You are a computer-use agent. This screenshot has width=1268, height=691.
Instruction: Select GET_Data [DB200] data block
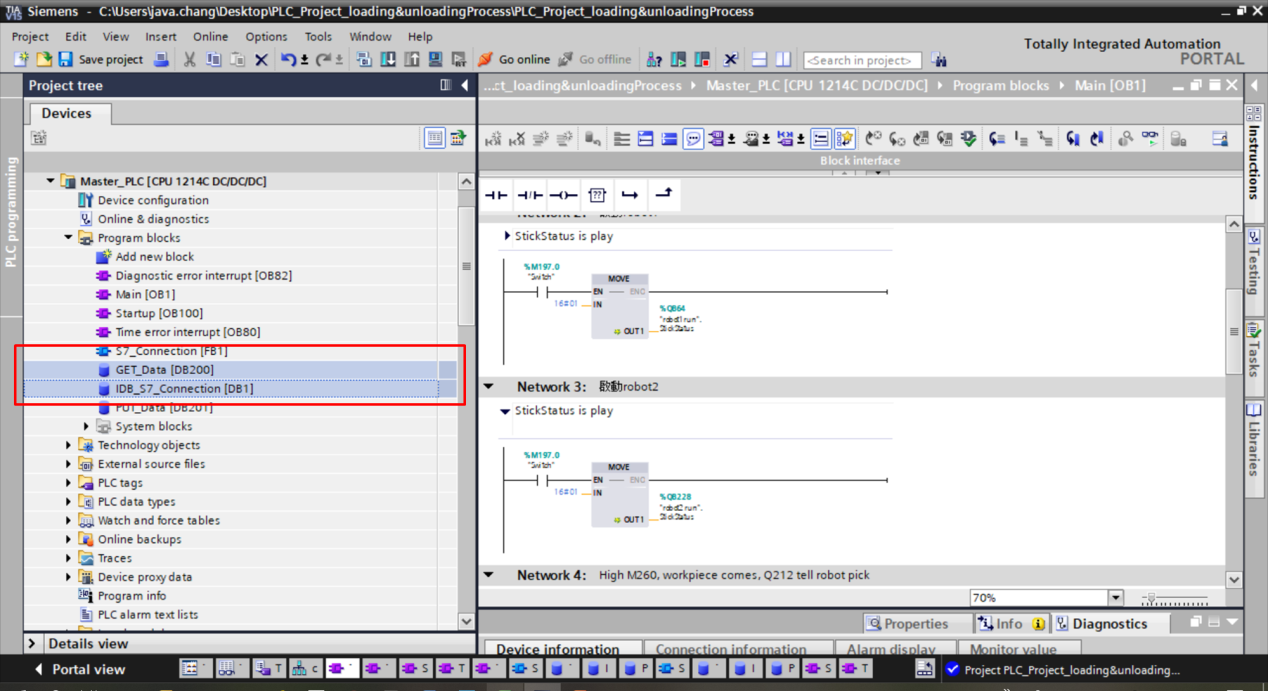click(x=164, y=370)
